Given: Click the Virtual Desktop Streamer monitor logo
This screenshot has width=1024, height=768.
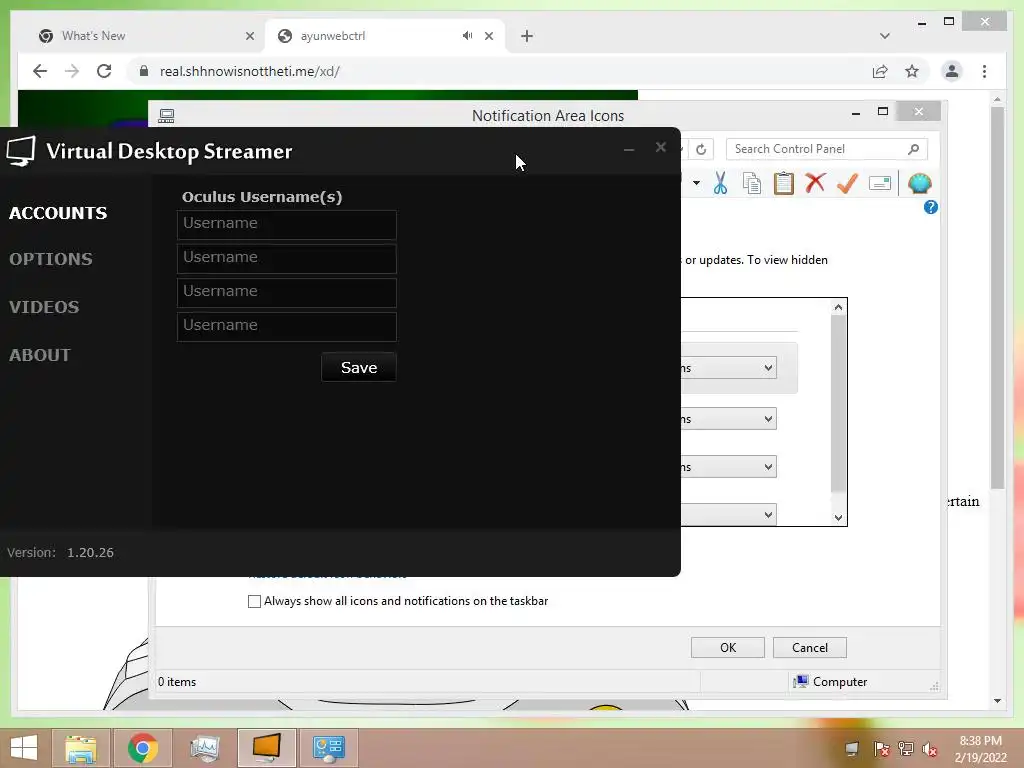Looking at the screenshot, I should (x=21, y=151).
